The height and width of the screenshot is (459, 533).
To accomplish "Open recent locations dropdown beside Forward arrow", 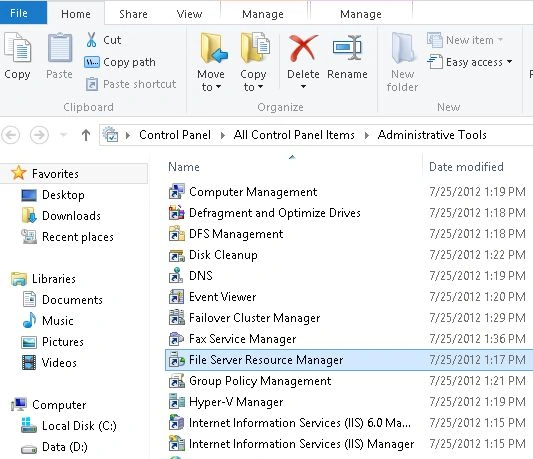I will click(63, 135).
